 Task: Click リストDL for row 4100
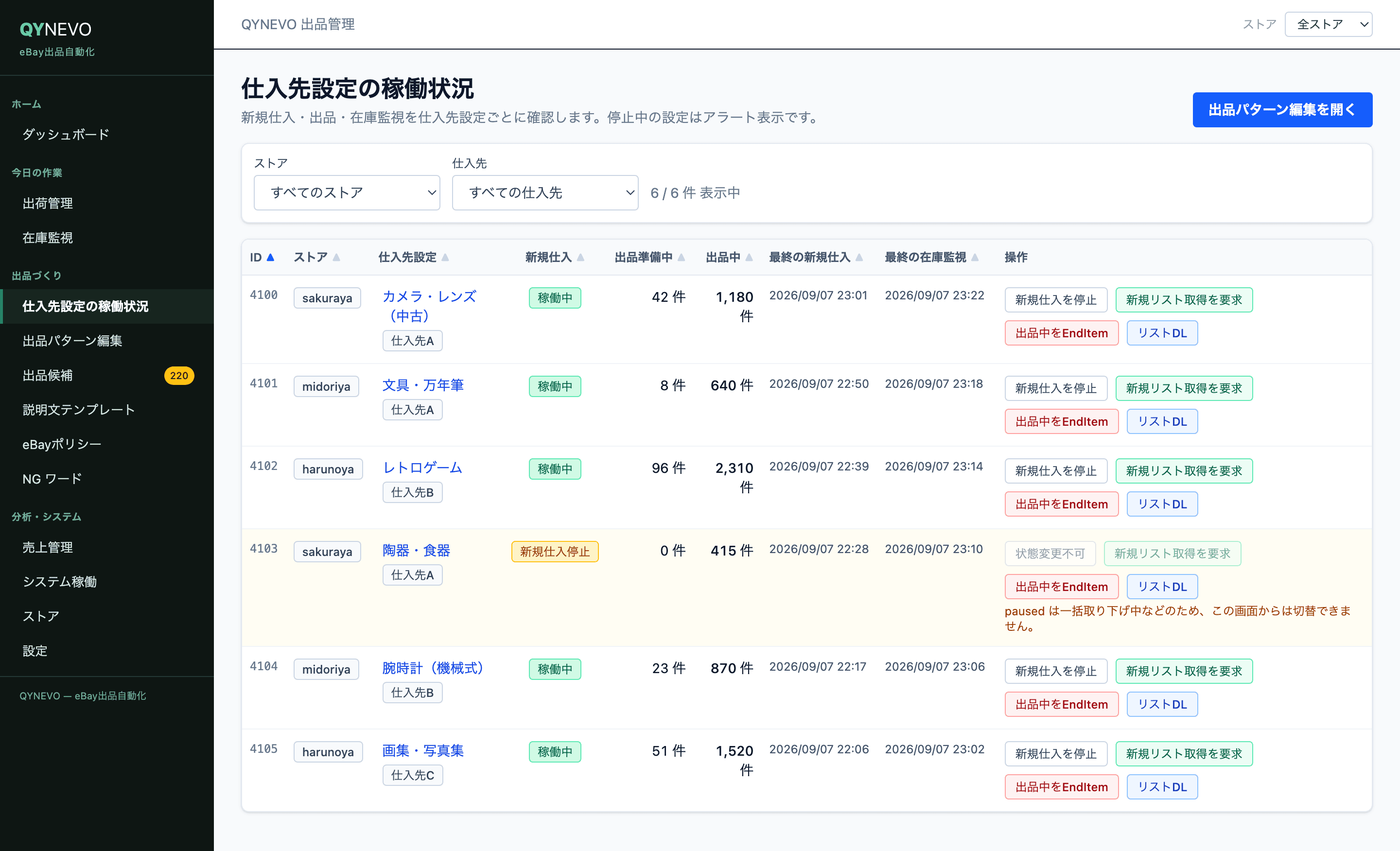click(1162, 333)
